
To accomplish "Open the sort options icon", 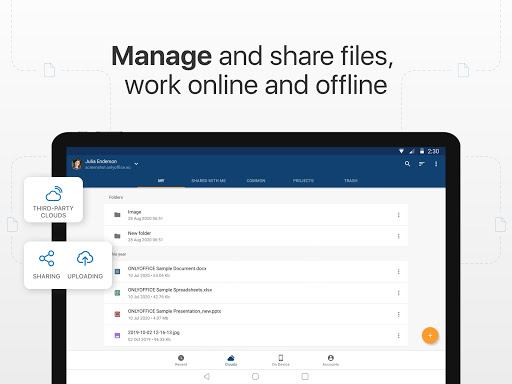I will [422, 164].
